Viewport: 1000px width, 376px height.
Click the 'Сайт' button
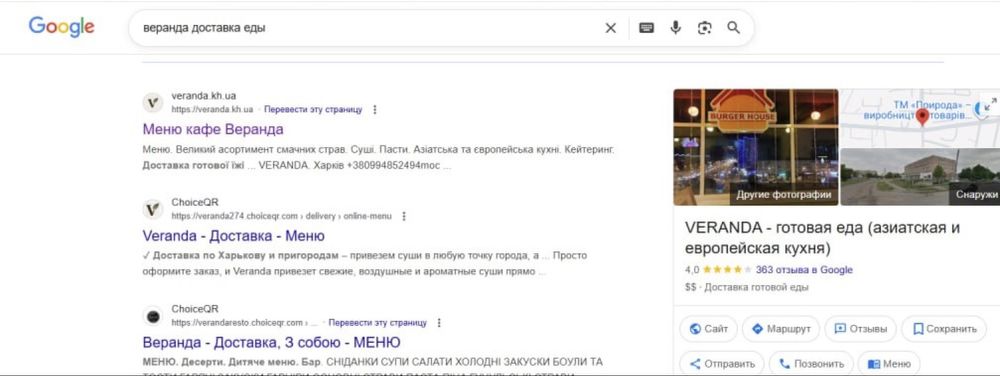[708, 329]
